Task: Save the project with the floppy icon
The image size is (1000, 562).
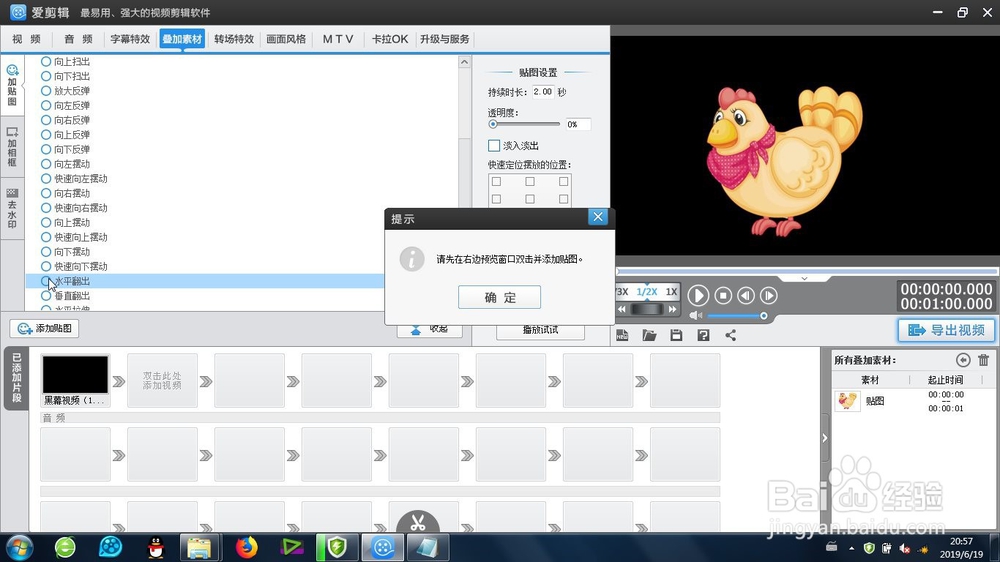Action: pyautogui.click(x=676, y=335)
